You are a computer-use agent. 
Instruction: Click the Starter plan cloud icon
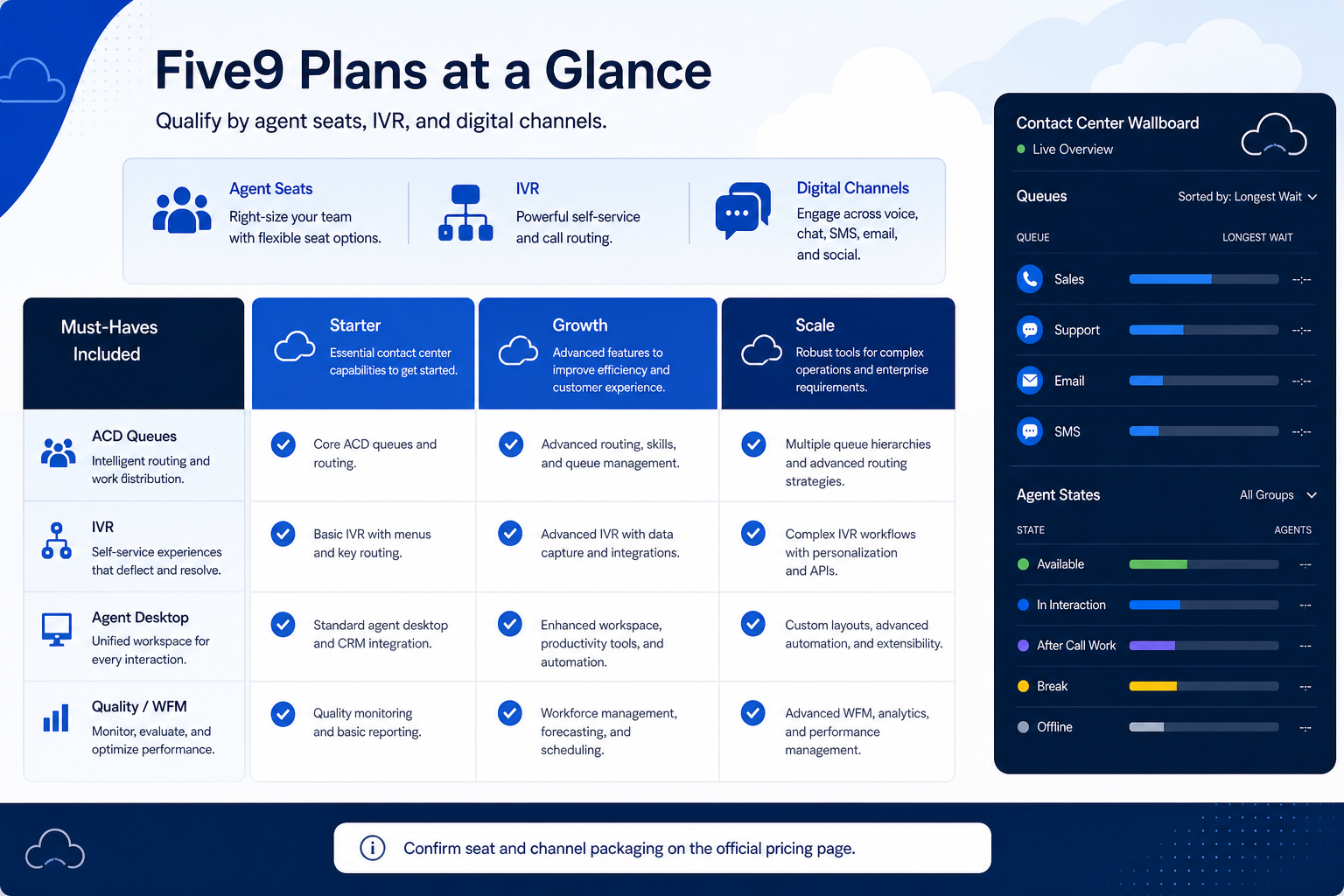click(x=295, y=346)
